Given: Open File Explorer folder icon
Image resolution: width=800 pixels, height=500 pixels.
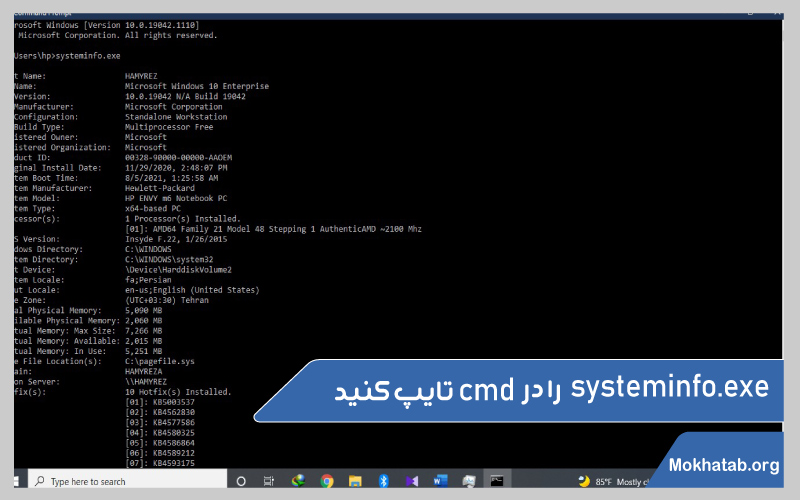Looking at the screenshot, I should point(355,481).
